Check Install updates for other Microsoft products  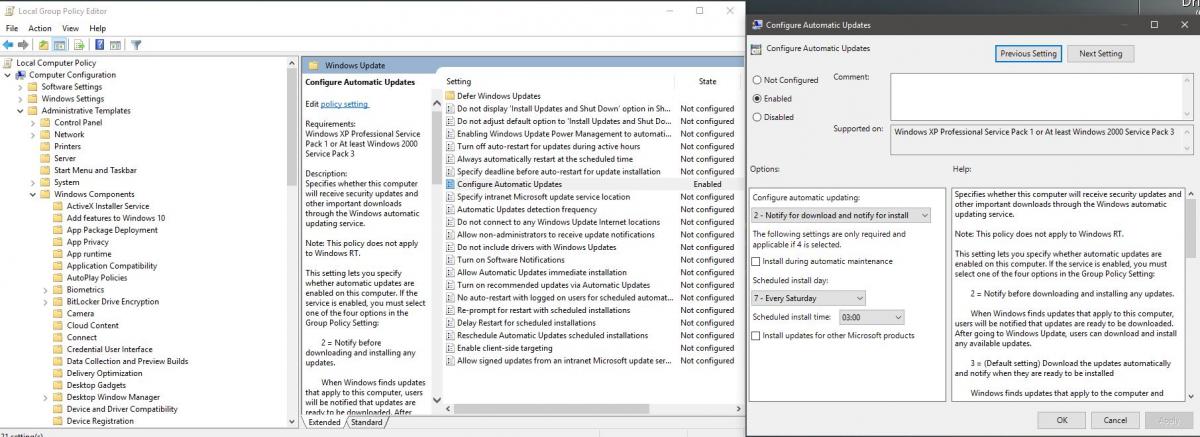(757, 336)
